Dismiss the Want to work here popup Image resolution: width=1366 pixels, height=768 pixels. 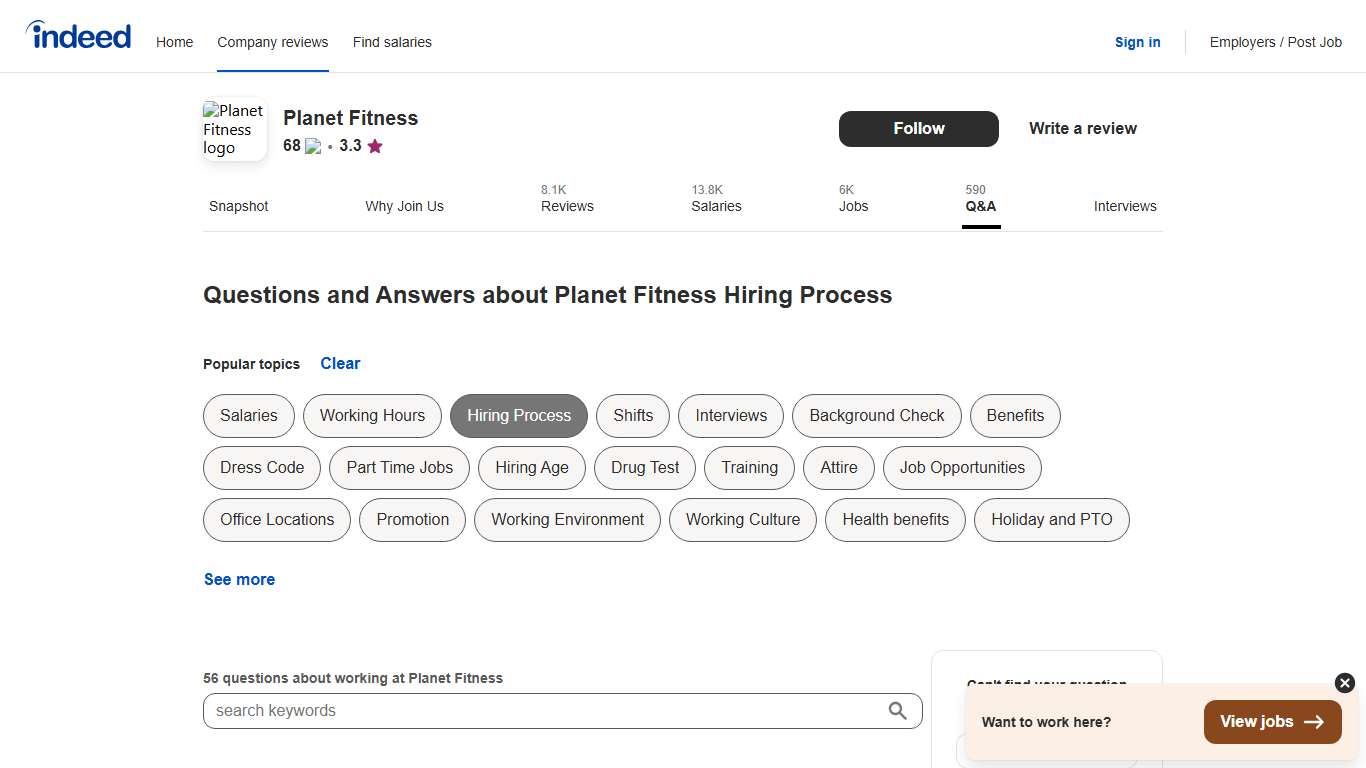1343,683
